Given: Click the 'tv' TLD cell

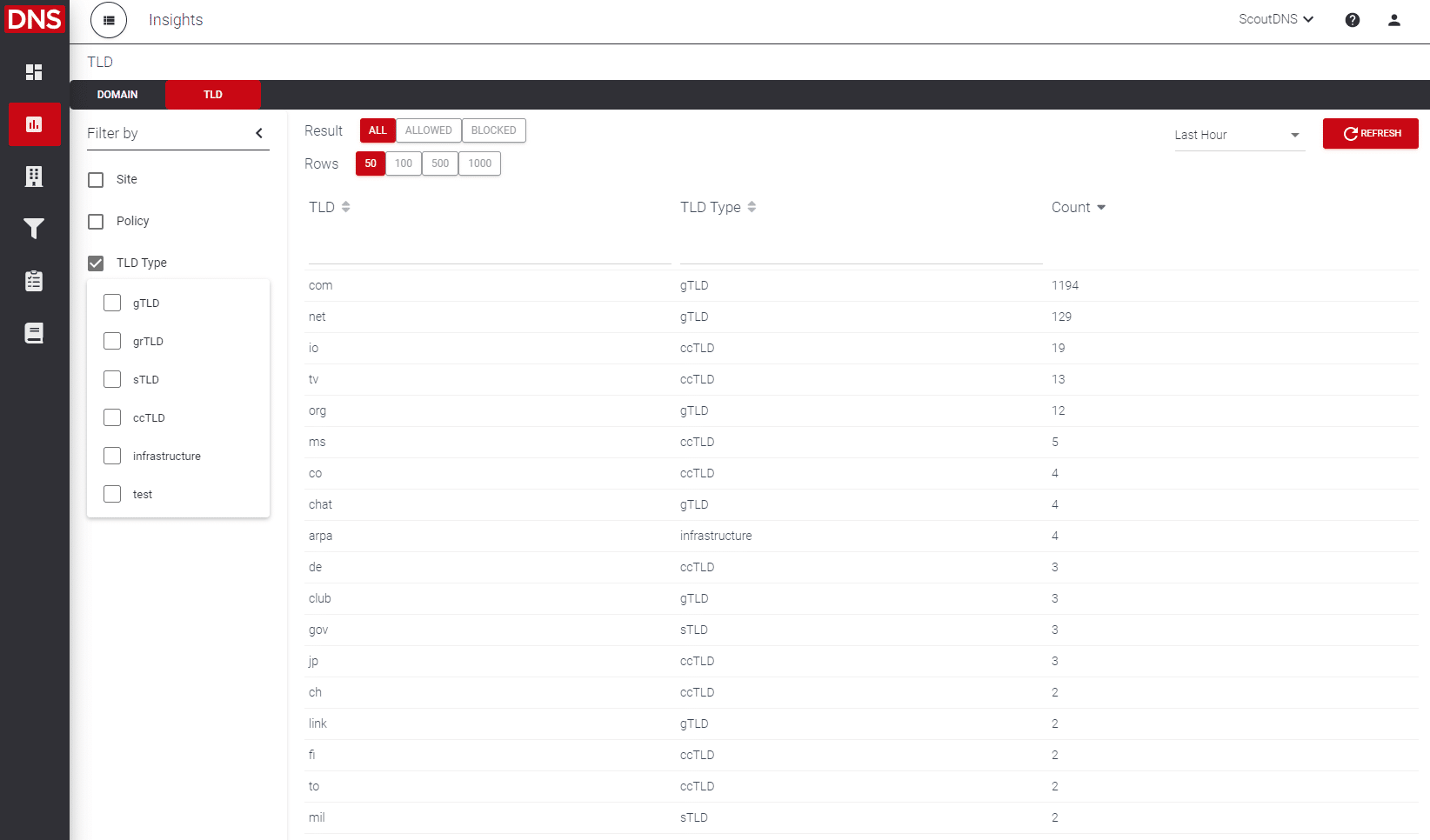Looking at the screenshot, I should 313,380.
